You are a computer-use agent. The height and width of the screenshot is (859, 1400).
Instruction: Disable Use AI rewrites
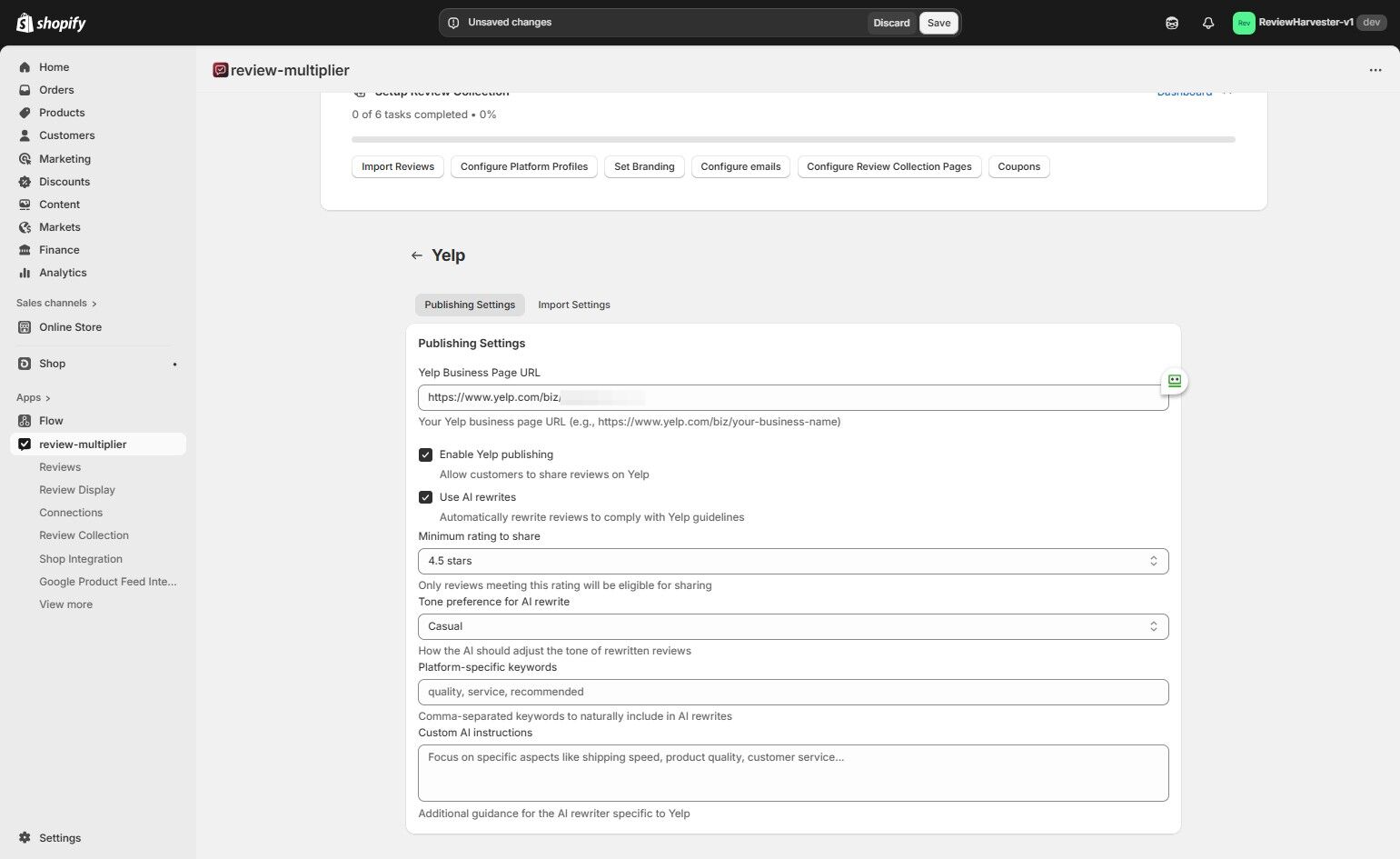tap(425, 497)
